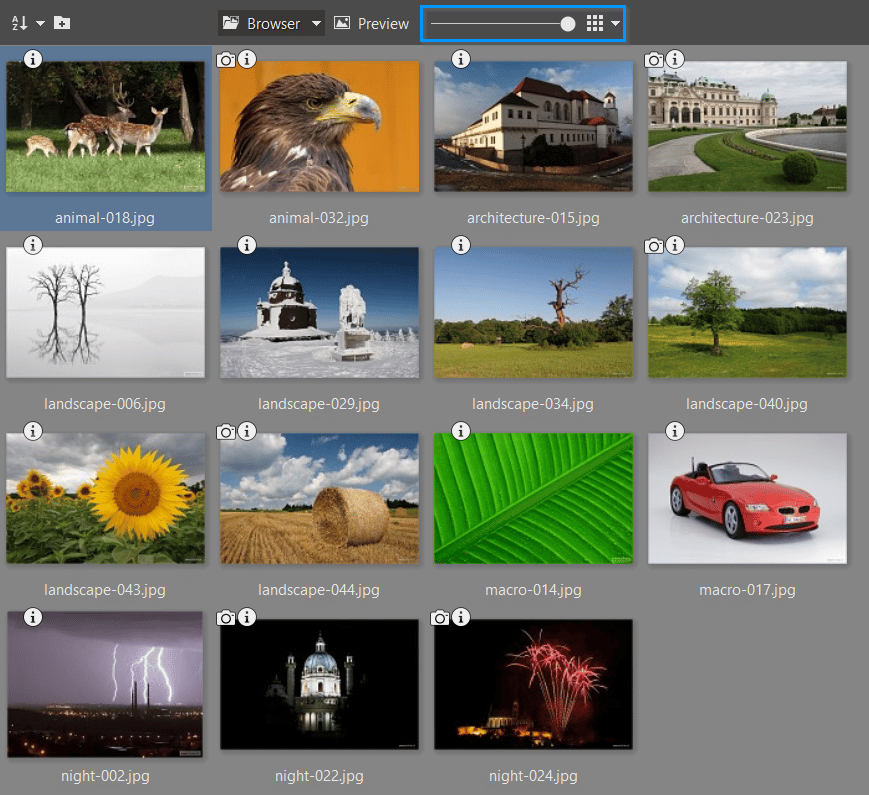Click camera icon on architecture-023.jpg
This screenshot has height=795, width=869.
(x=653, y=59)
